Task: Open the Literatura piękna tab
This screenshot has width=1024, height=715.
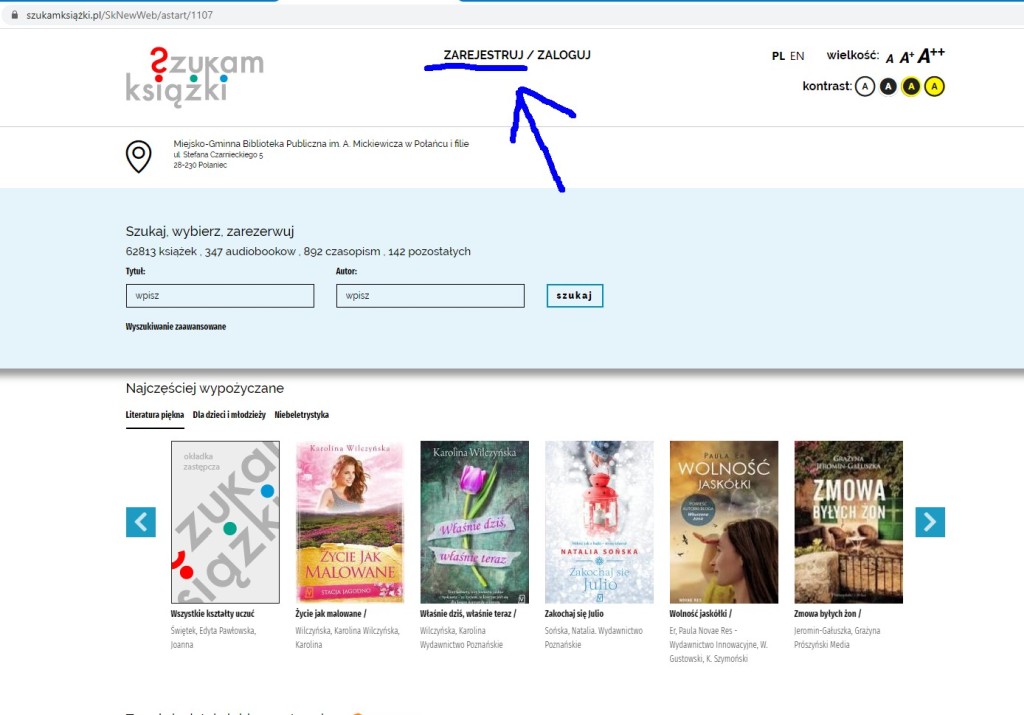Action: [155, 415]
